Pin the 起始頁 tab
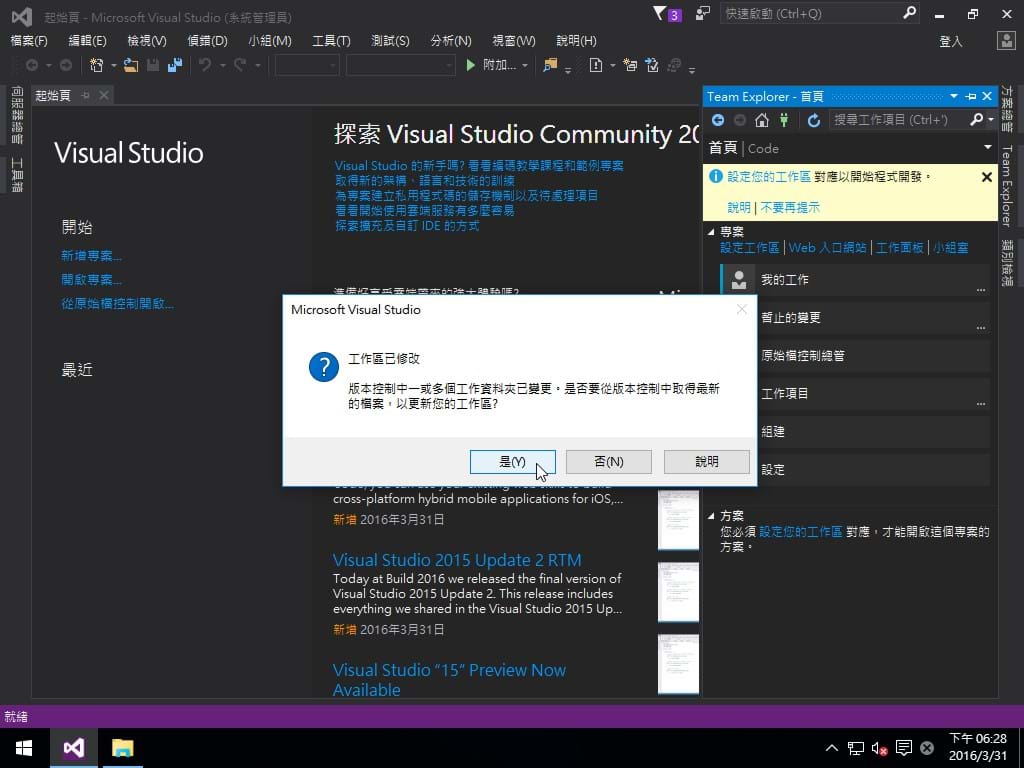The image size is (1024, 768). tap(86, 95)
